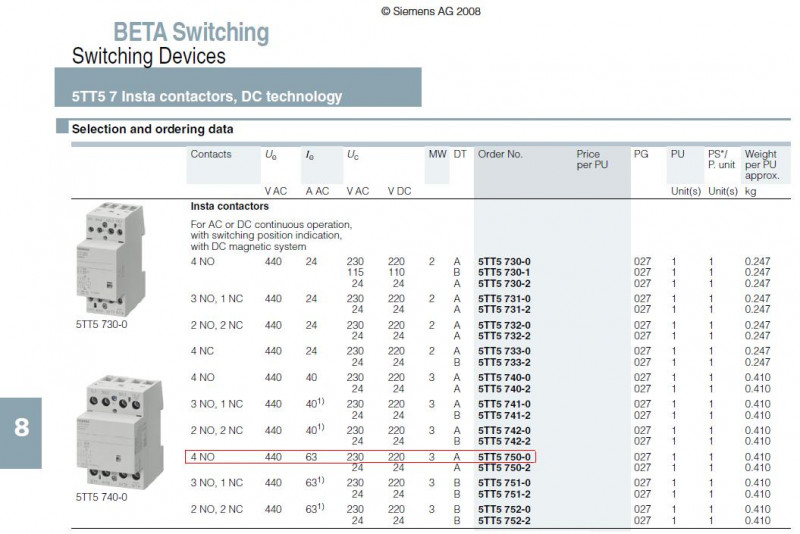This screenshot has width=800, height=534.
Task: Click the Siemens AG 2008 copyright text
Action: (x=431, y=11)
